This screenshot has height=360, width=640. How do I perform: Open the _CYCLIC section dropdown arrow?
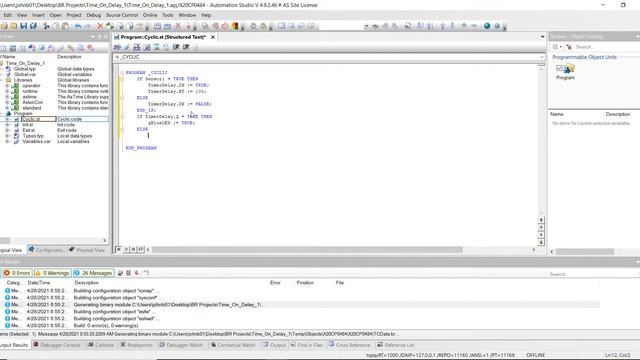click(541, 57)
